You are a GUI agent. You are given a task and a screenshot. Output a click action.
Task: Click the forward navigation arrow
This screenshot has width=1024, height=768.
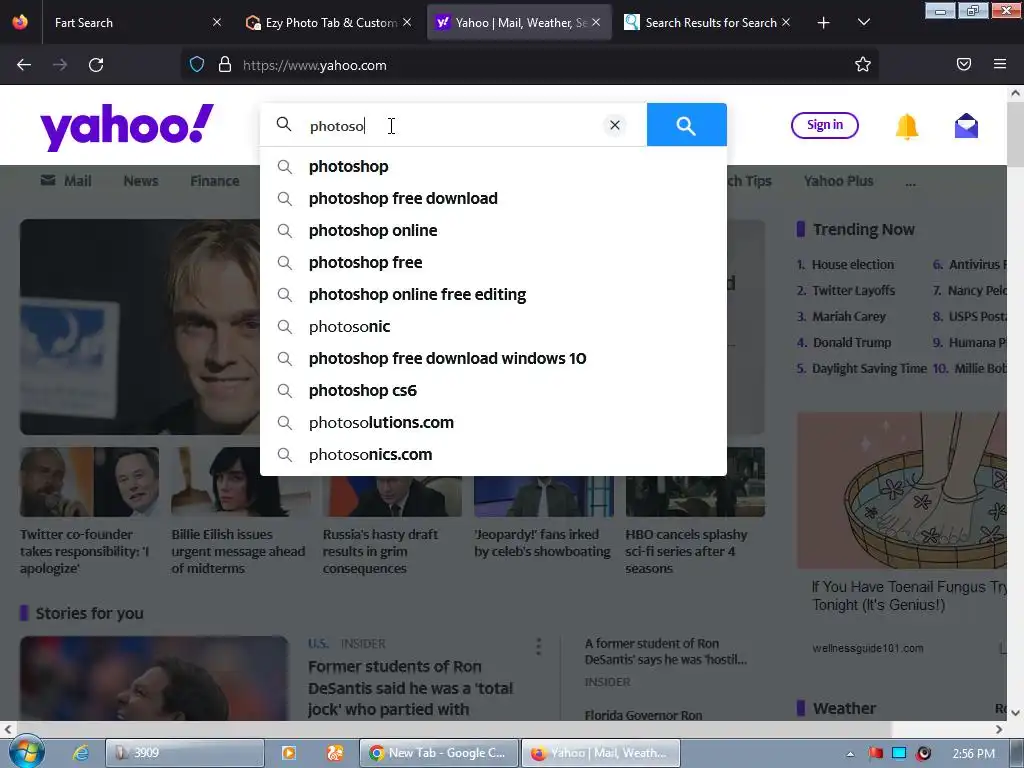pos(59,65)
